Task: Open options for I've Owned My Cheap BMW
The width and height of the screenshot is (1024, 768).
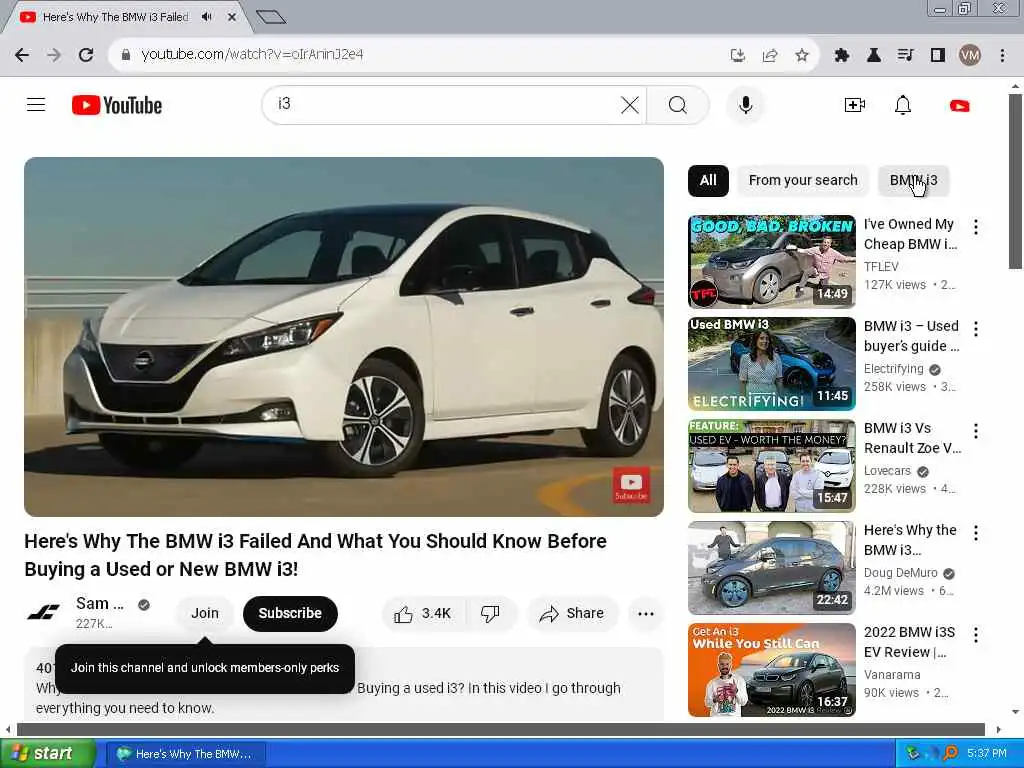Action: 976,227
